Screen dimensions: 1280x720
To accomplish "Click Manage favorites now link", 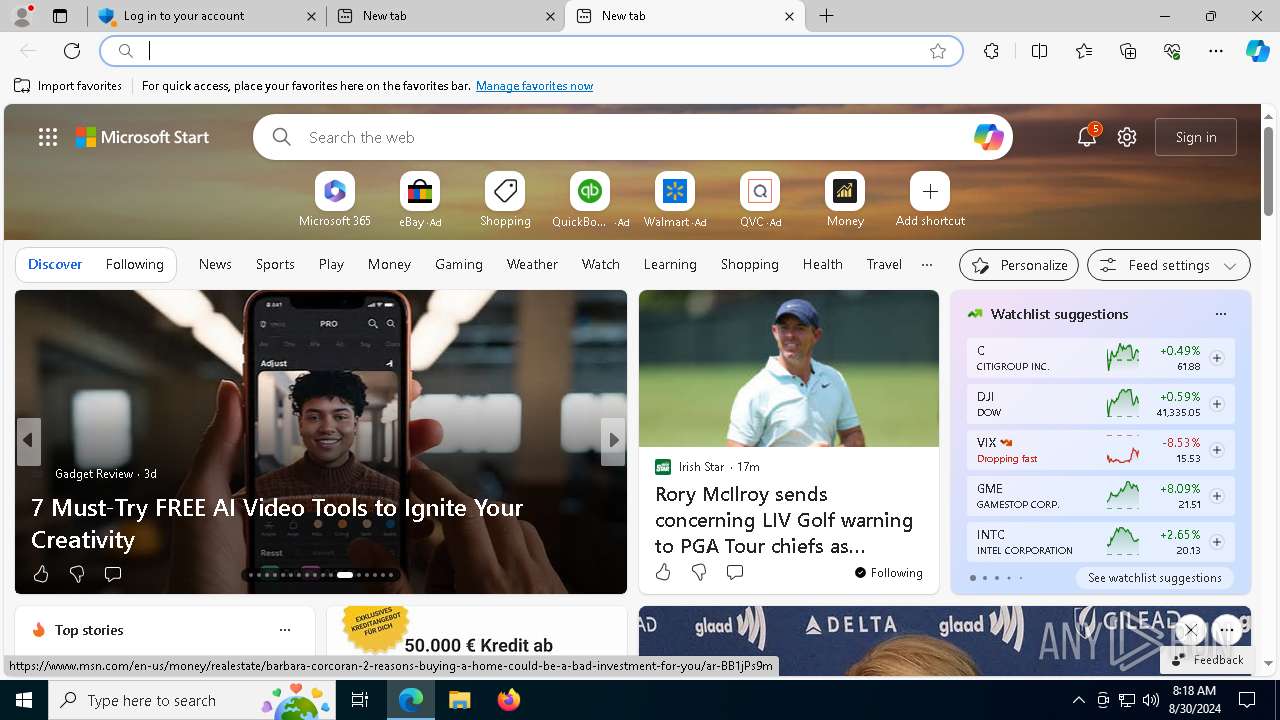I will 534,86.
